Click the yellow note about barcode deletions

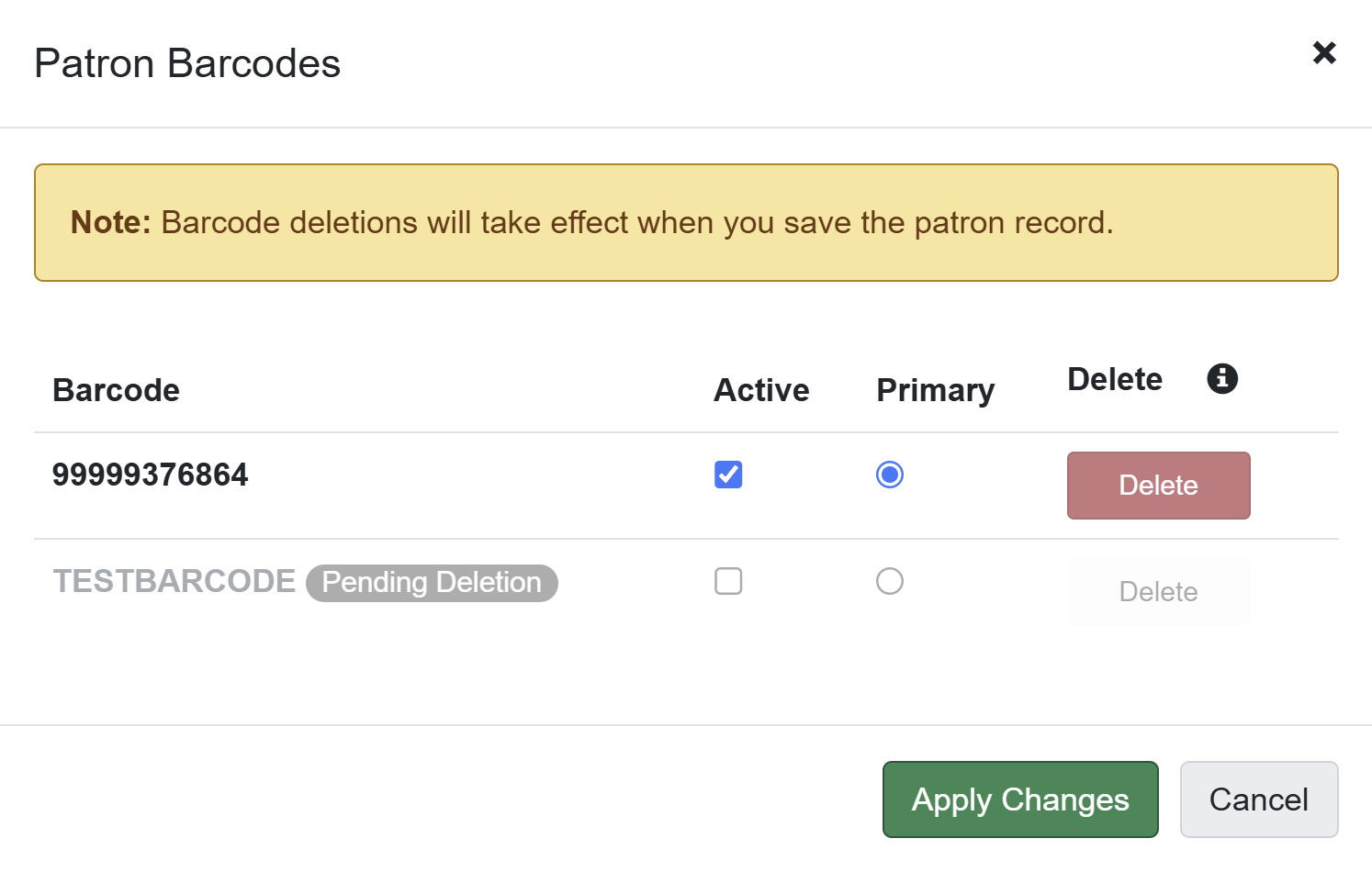point(686,222)
